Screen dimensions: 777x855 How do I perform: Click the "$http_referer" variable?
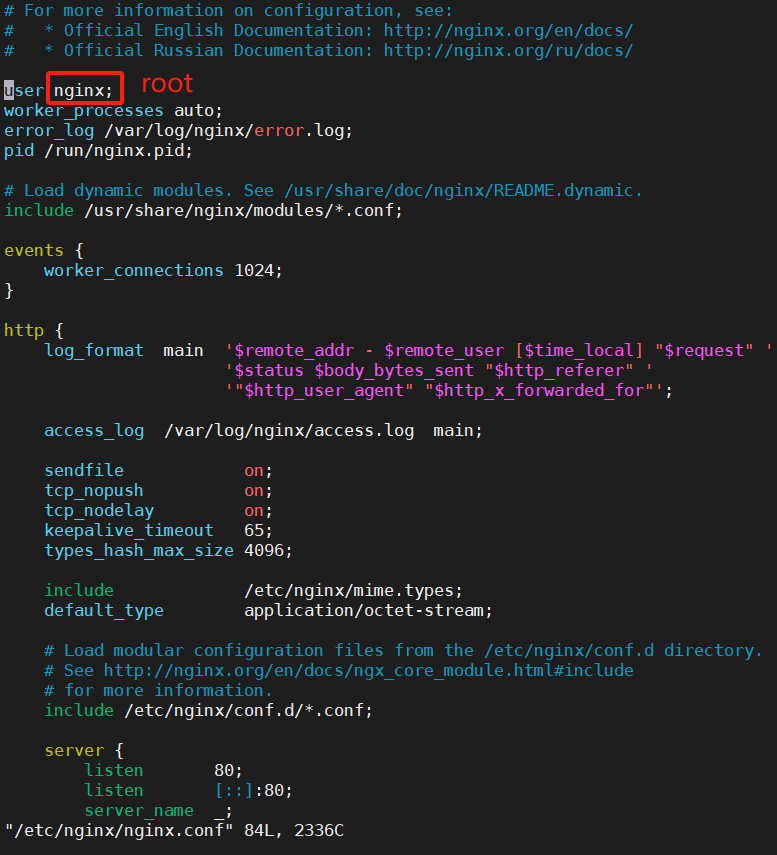559,371
